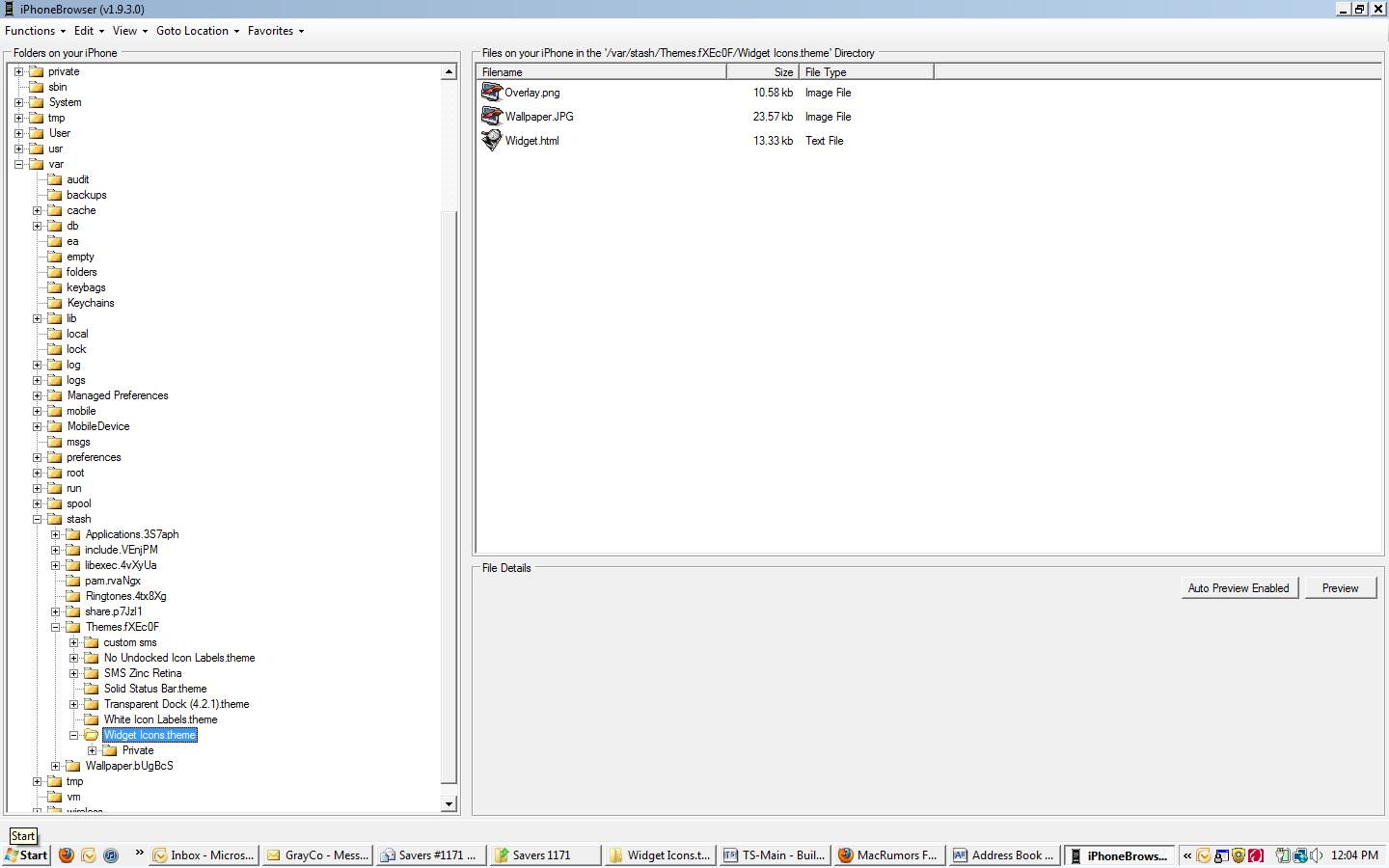Switch to the Inbox - Microsoft taskbar window
The image size is (1389, 868).
[204, 855]
